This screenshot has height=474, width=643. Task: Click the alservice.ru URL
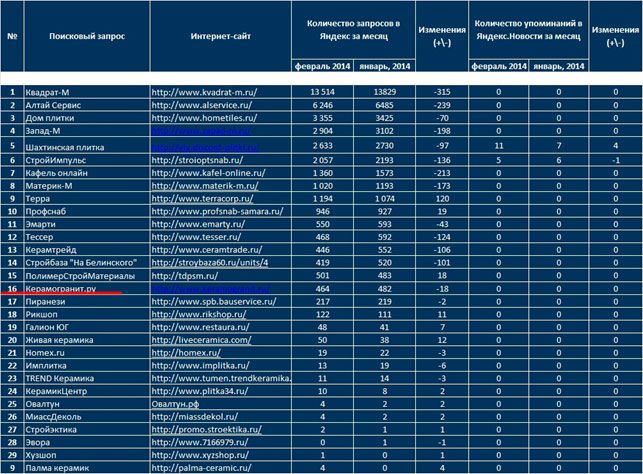200,104
